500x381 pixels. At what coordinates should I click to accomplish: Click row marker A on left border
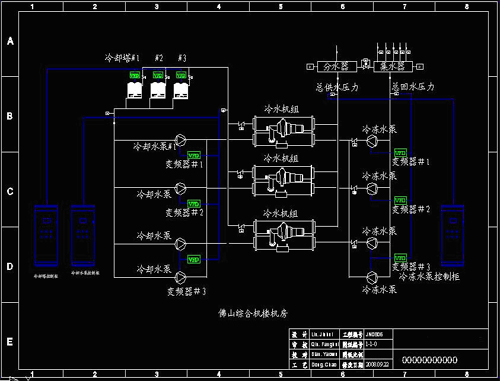pos(10,41)
